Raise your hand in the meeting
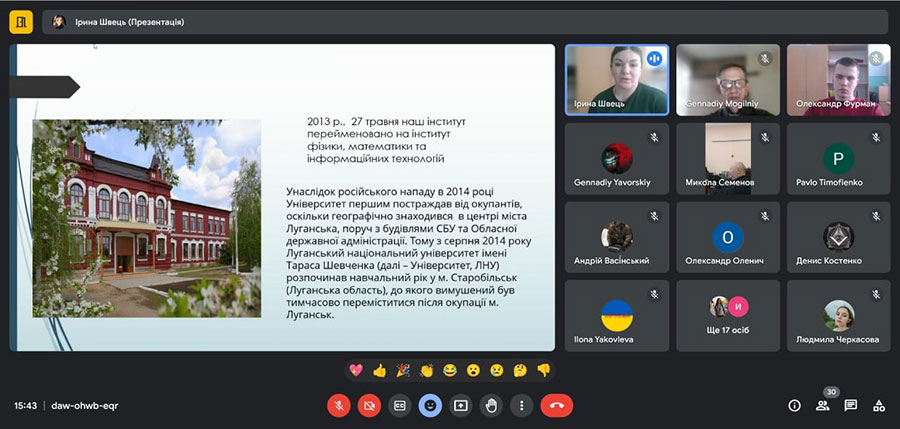The width and height of the screenshot is (900, 429). [x=491, y=405]
